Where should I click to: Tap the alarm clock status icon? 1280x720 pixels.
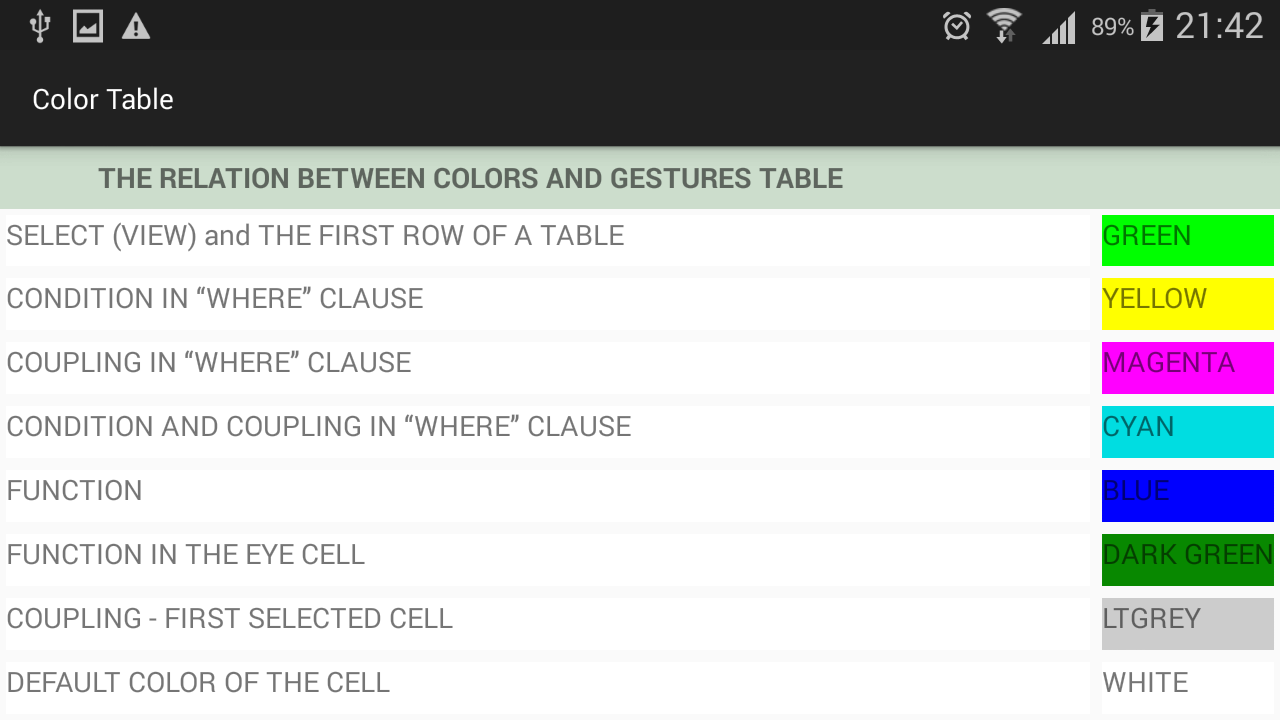(957, 27)
